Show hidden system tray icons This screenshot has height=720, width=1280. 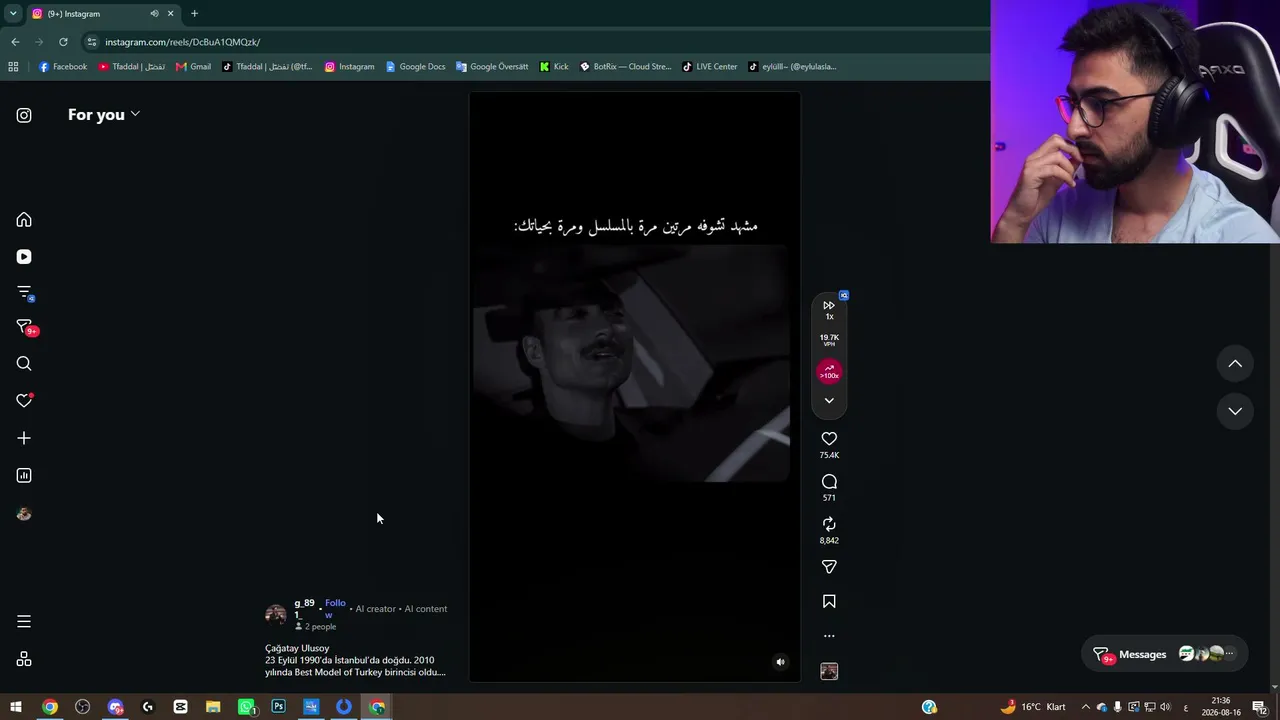point(1086,707)
